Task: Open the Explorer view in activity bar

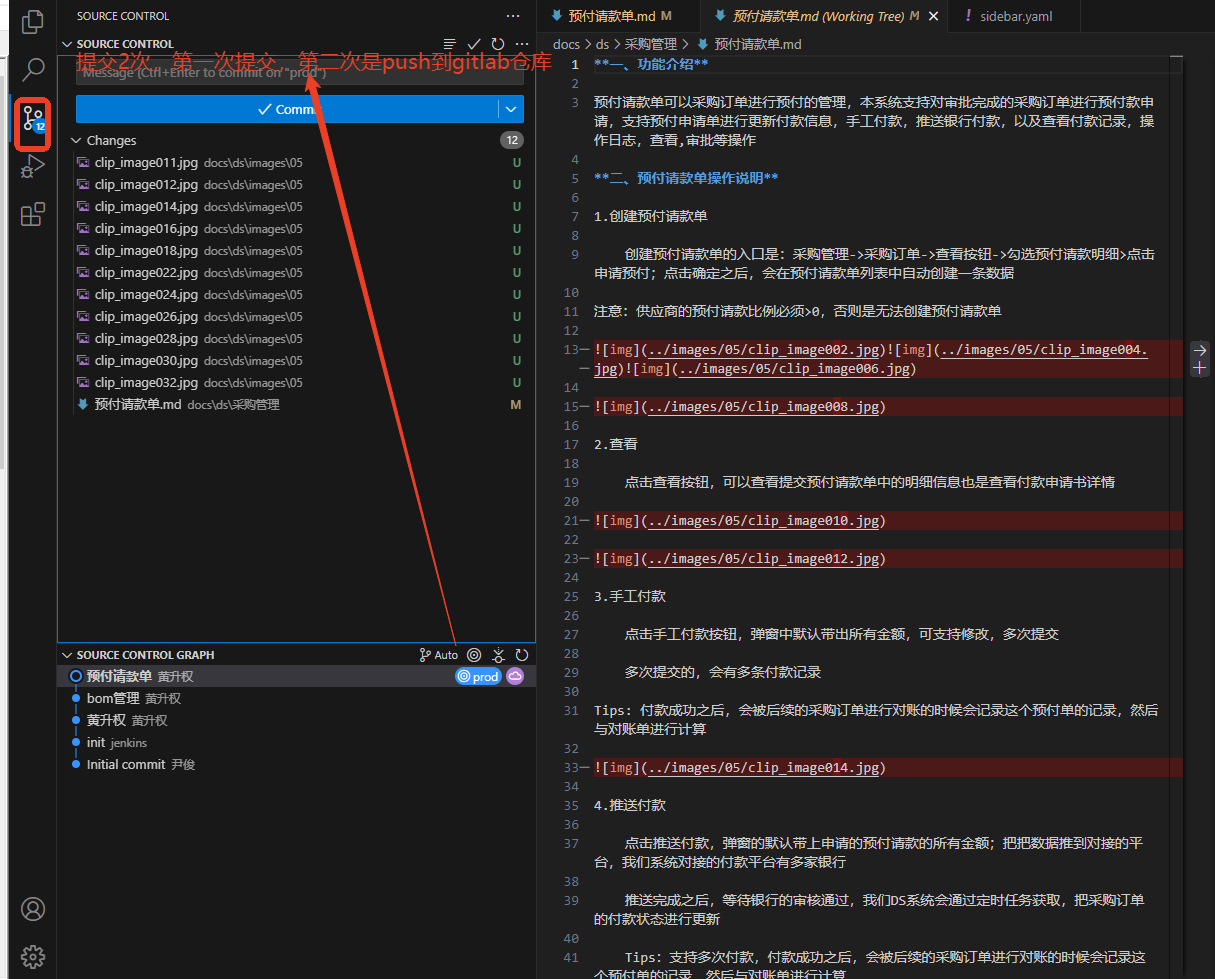Action: click(33, 21)
